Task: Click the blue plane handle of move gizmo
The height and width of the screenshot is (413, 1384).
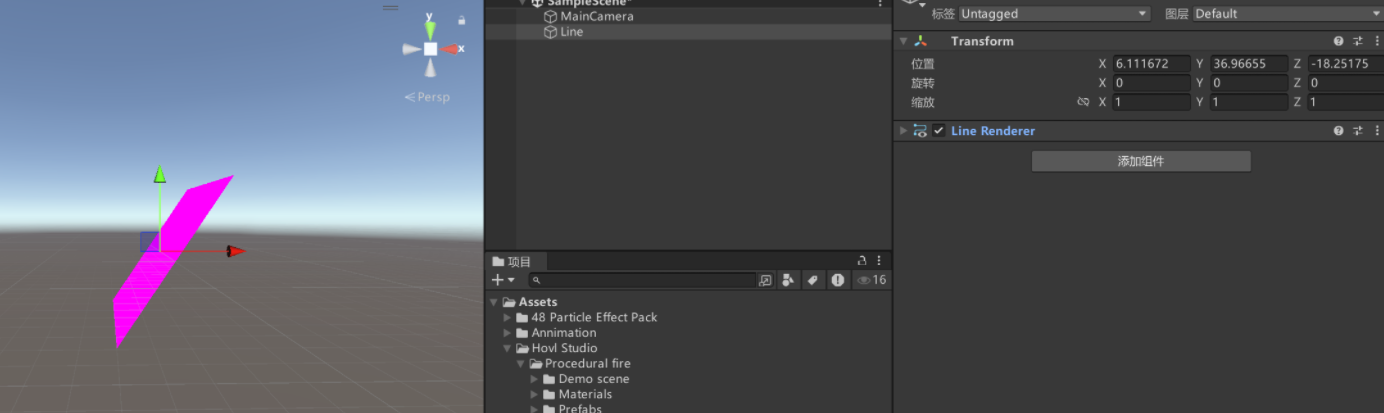Action: (x=149, y=241)
